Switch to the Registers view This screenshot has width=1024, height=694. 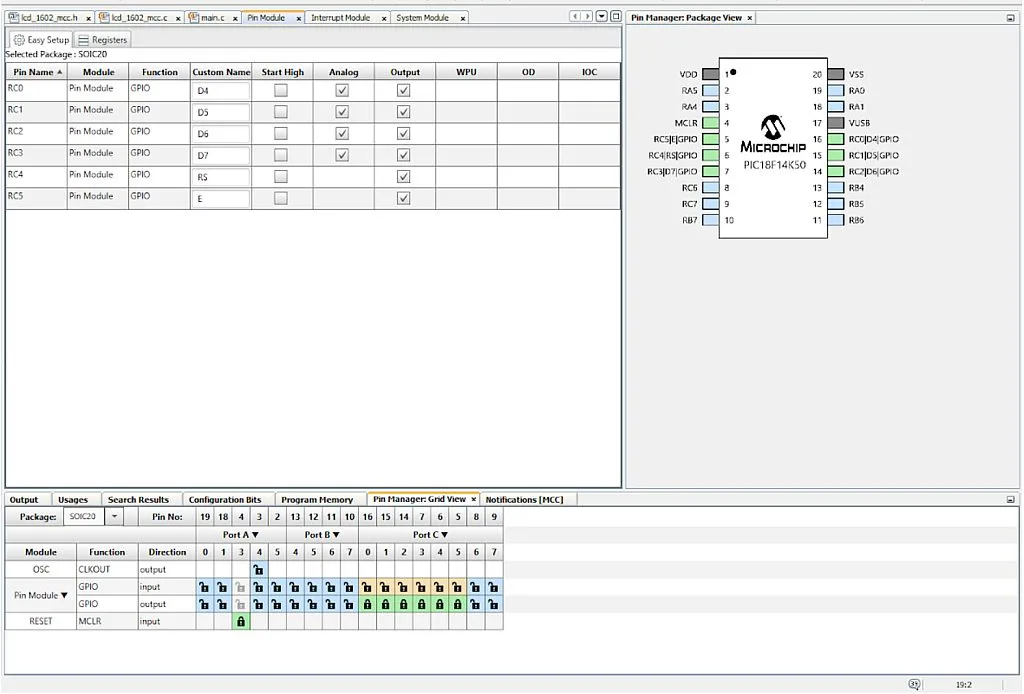pos(104,40)
